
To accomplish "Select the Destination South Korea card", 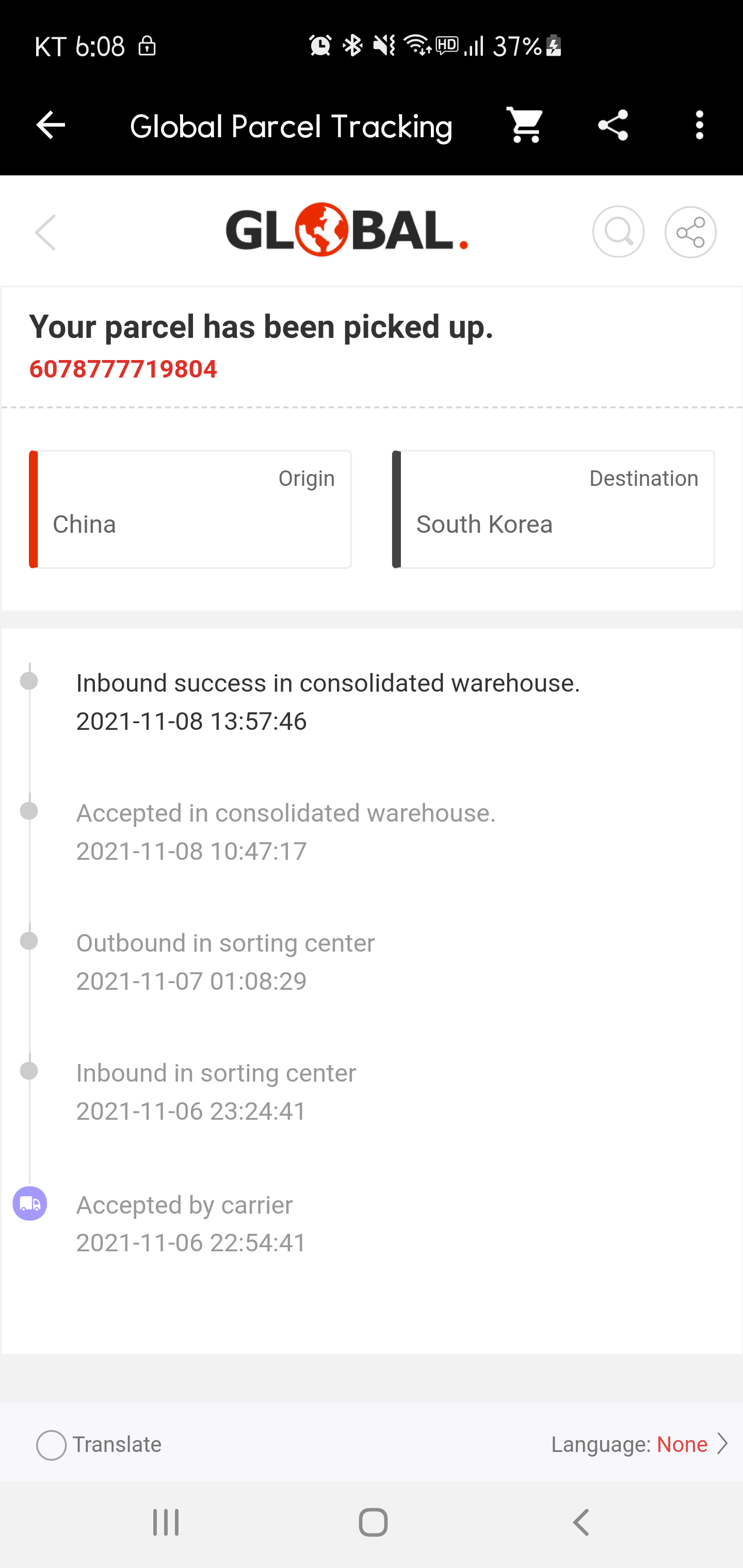I will tap(553, 509).
